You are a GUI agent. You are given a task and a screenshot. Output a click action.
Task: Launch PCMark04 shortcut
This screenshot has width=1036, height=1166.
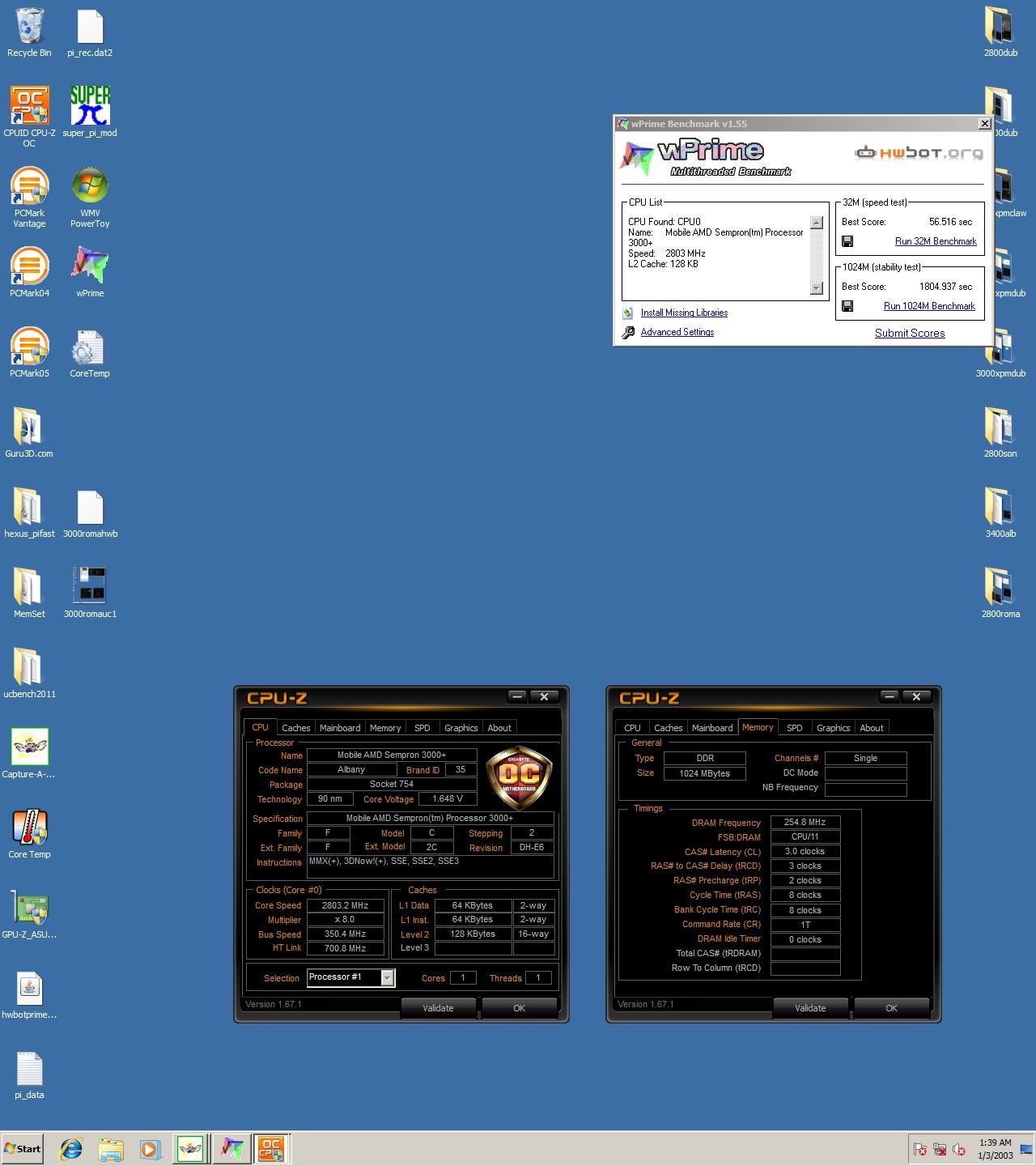pos(29,272)
